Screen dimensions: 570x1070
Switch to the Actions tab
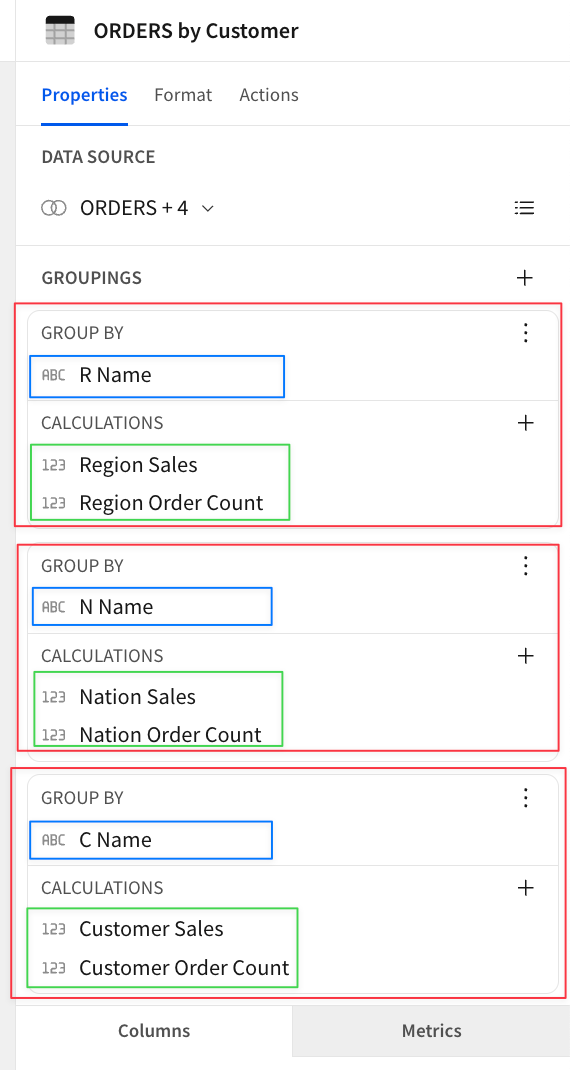[269, 95]
